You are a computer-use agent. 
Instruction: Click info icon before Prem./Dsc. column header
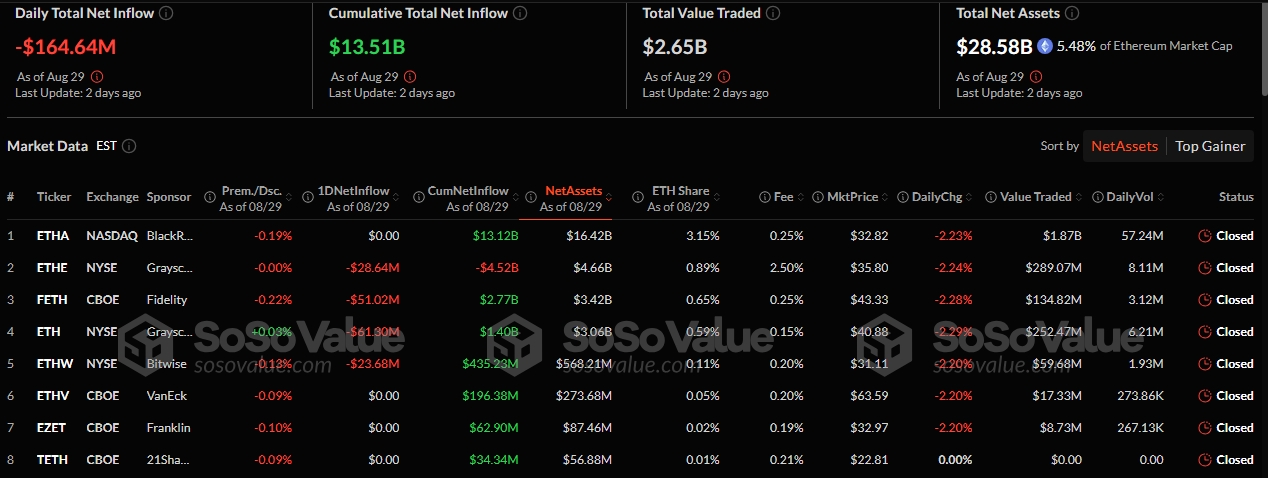coord(210,197)
